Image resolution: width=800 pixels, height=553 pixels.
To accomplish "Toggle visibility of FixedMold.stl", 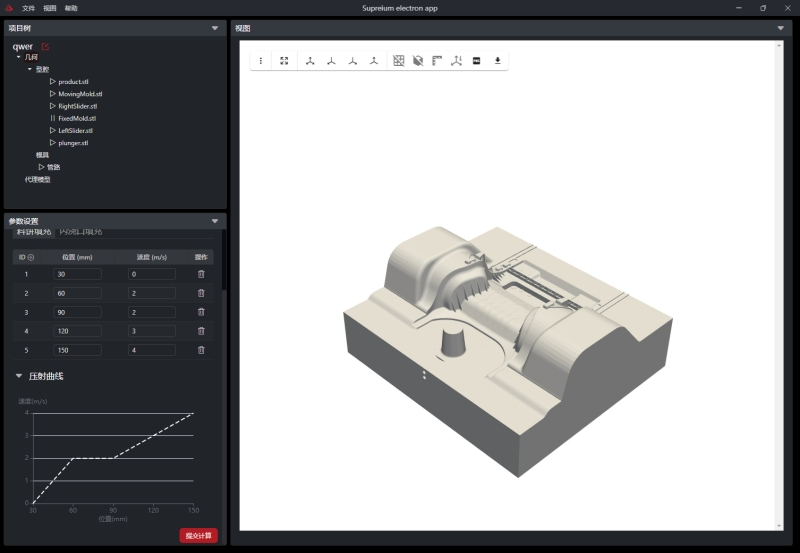I will point(52,118).
